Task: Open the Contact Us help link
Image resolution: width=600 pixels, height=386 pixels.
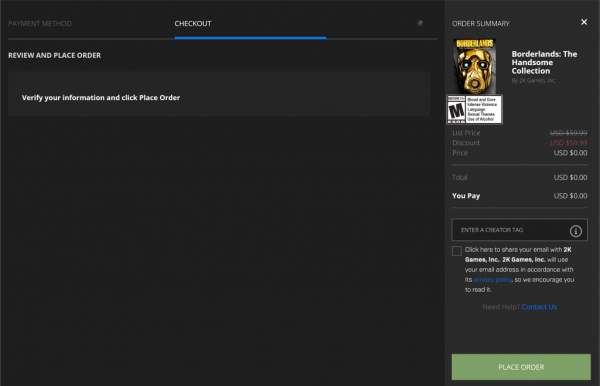Action: 539,307
